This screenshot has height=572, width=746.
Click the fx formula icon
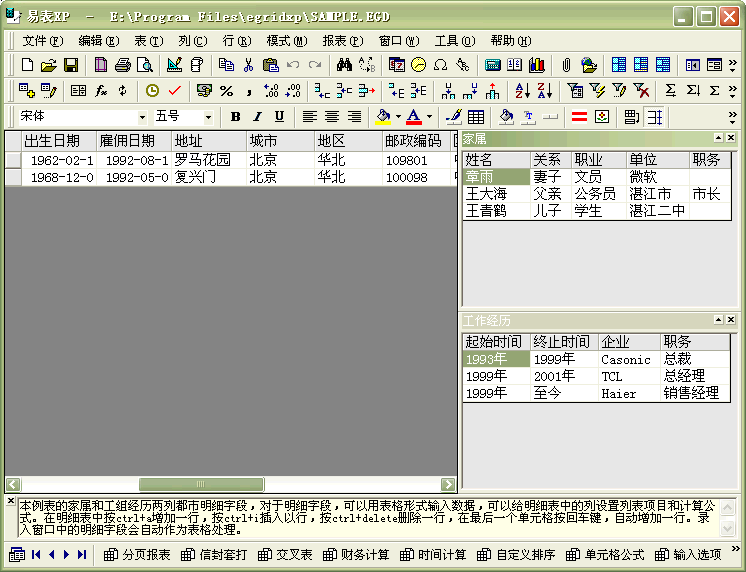(100, 90)
